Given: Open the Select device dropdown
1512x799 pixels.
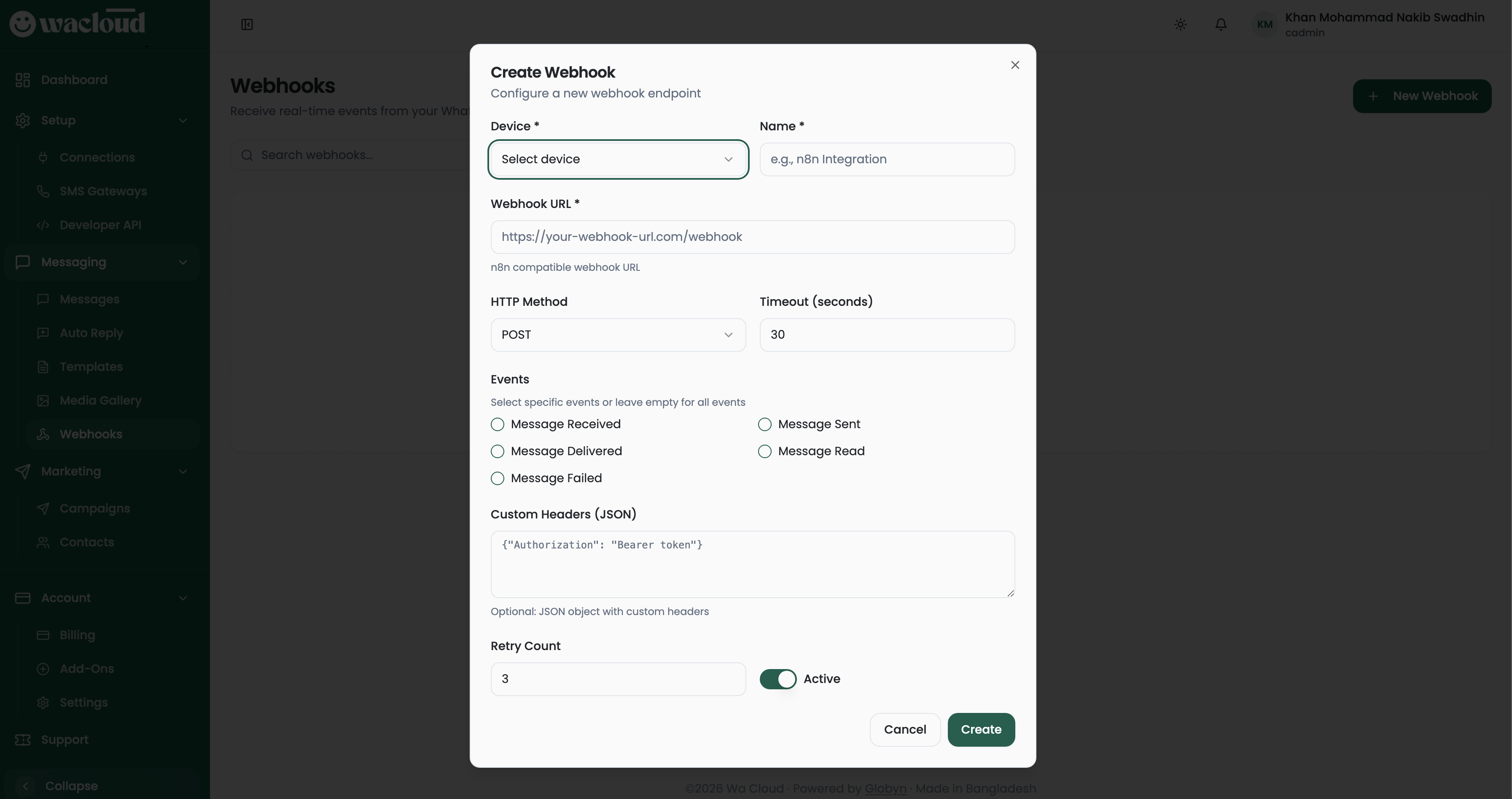Looking at the screenshot, I should 617,159.
